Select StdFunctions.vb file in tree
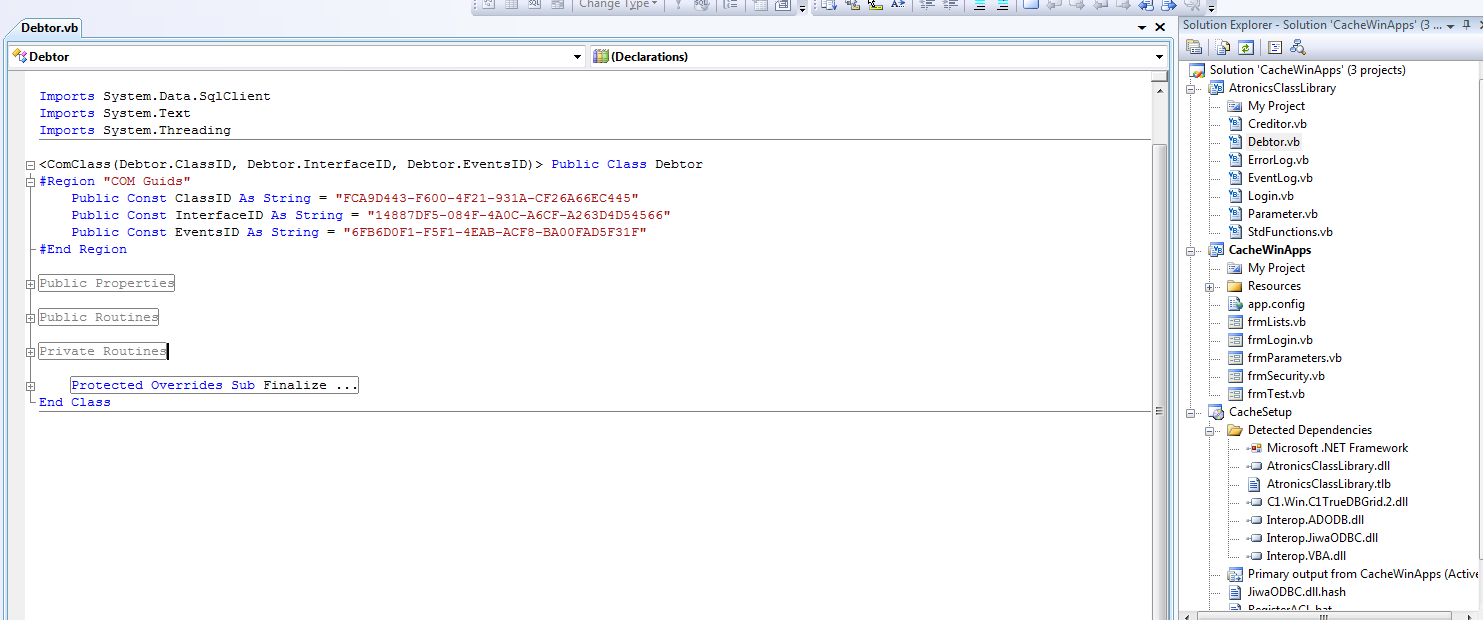 [1290, 232]
